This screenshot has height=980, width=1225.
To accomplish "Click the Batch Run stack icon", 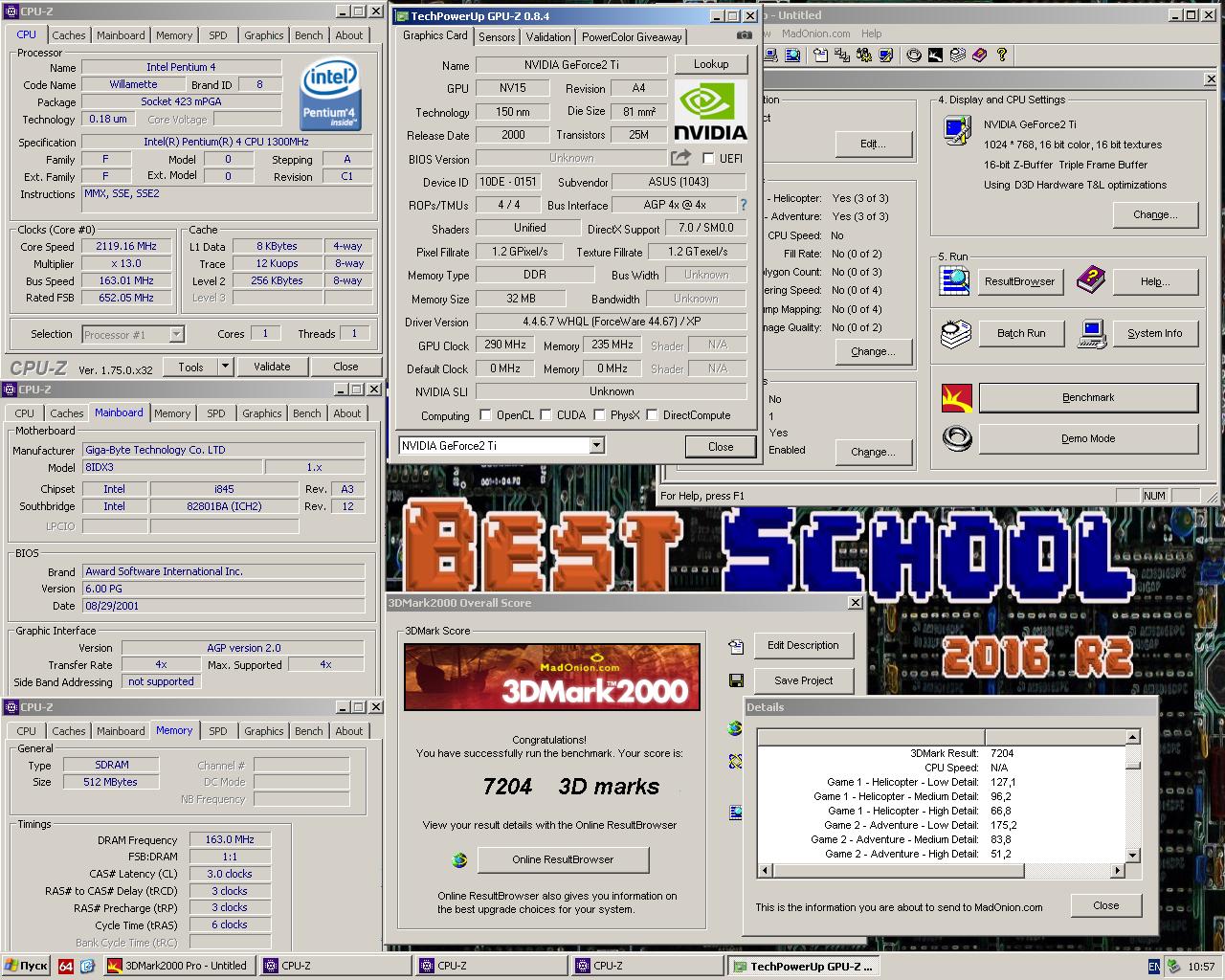I will [x=955, y=333].
